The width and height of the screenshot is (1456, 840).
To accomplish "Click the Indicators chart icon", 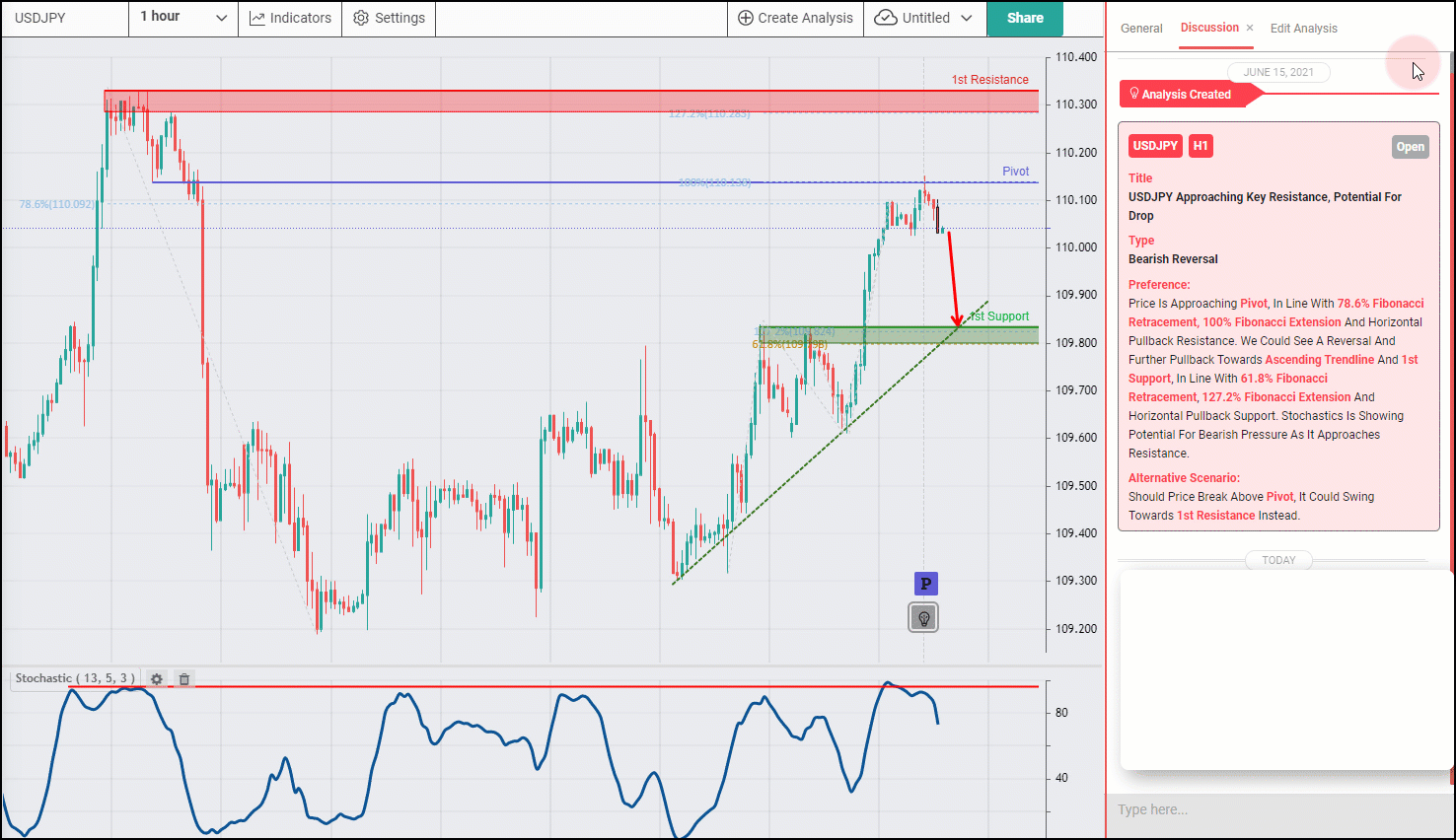I will pyautogui.click(x=257, y=18).
